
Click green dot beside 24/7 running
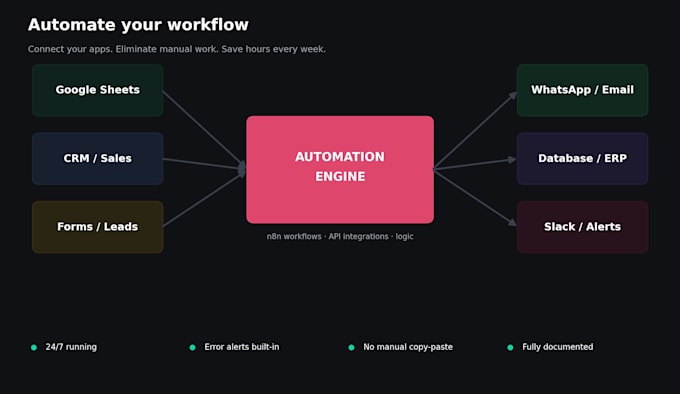coord(34,347)
